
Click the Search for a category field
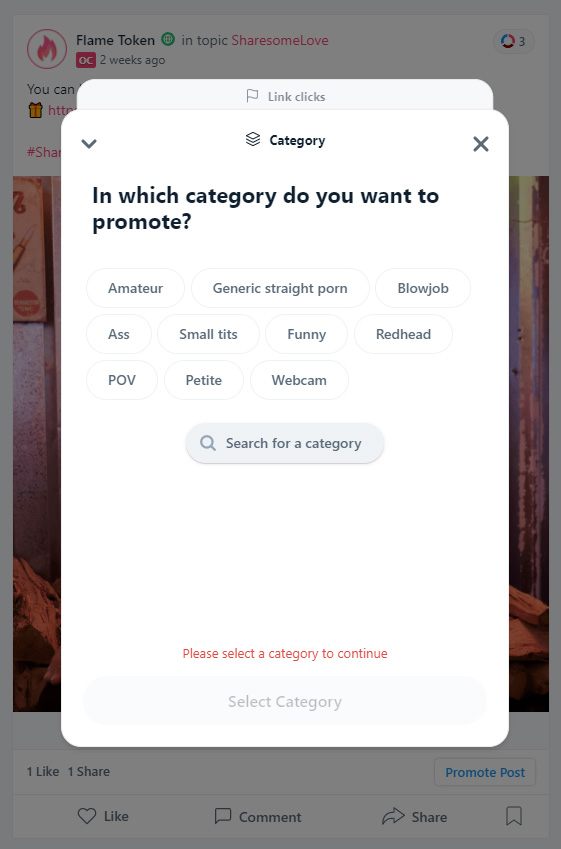(285, 443)
